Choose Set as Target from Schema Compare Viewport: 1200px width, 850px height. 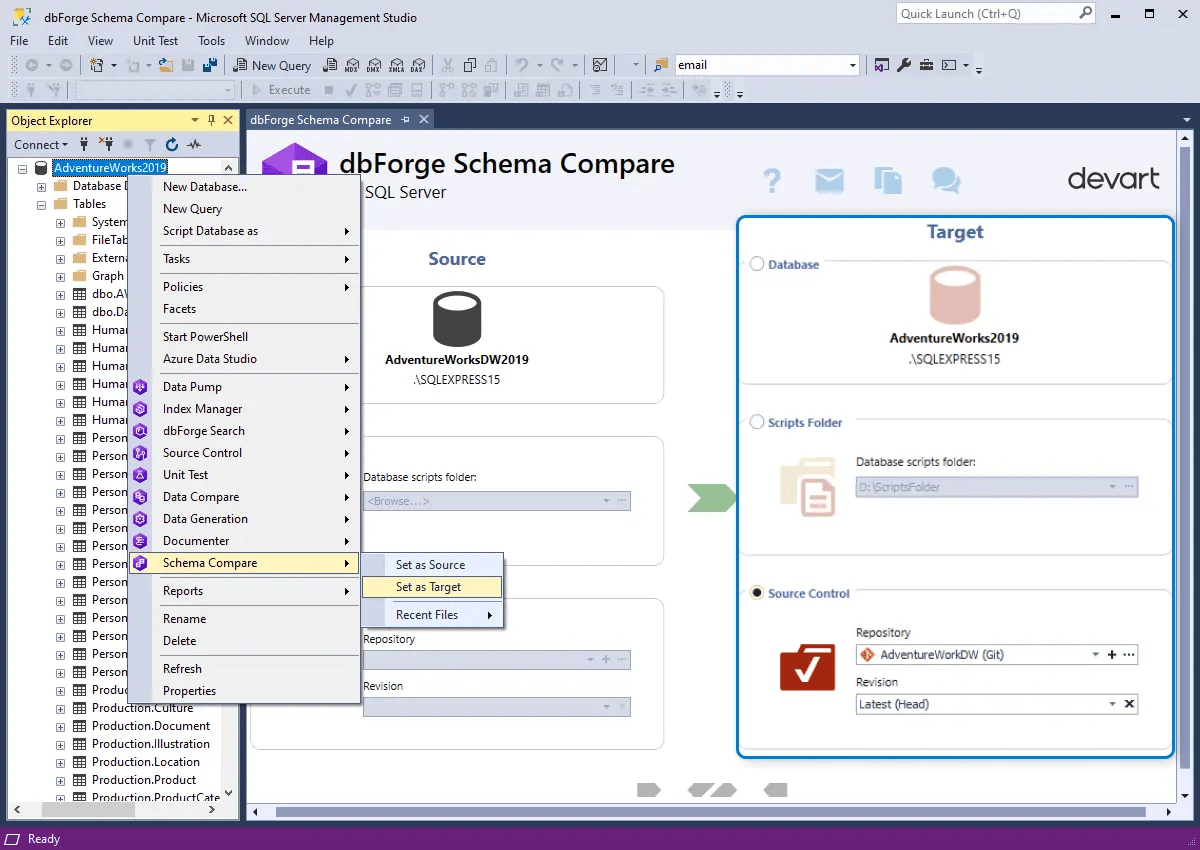(x=431, y=587)
